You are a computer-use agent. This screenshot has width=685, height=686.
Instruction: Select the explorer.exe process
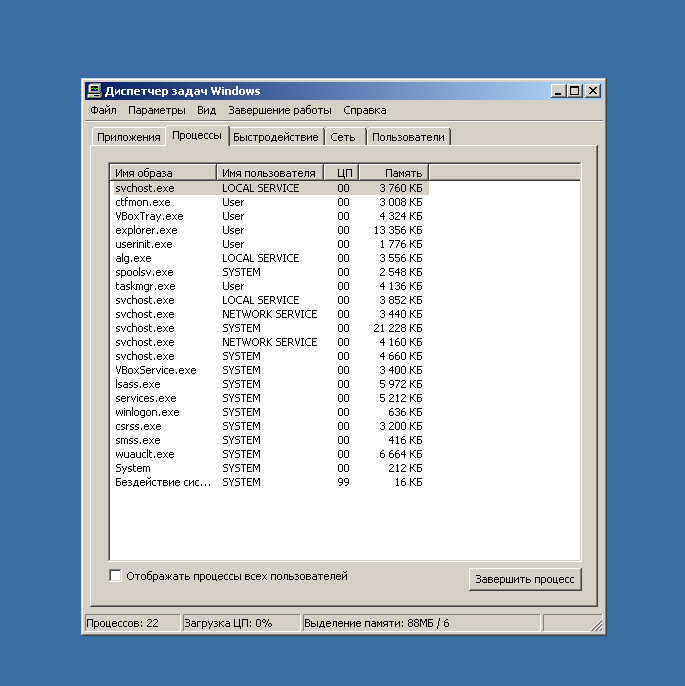[269, 230]
